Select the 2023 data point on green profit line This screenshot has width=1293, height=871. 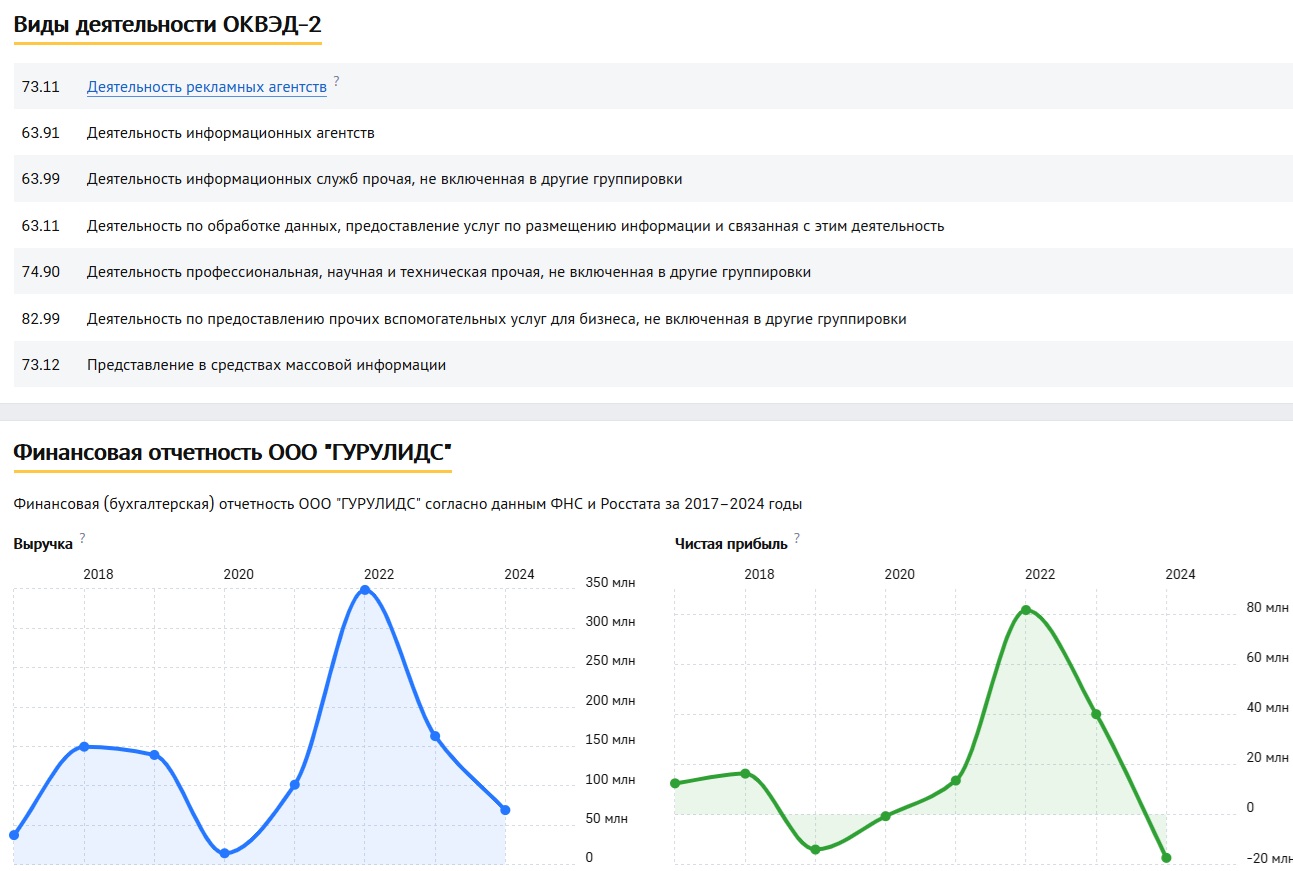coord(1096,714)
